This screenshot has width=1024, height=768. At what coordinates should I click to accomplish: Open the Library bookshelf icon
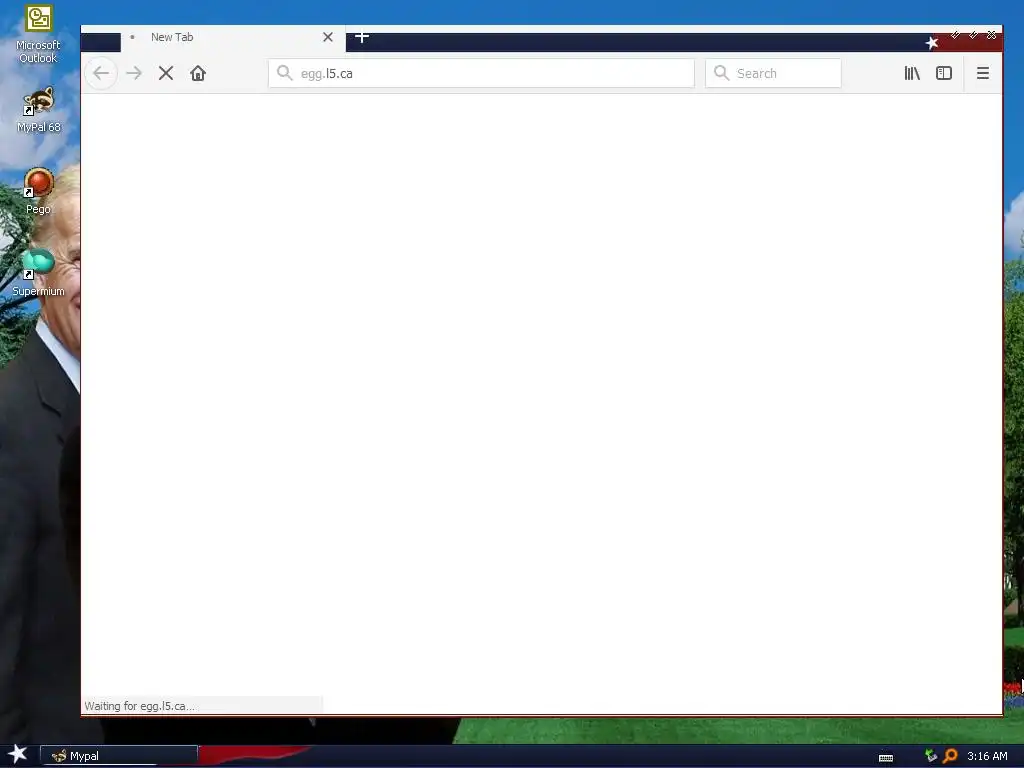(912, 73)
